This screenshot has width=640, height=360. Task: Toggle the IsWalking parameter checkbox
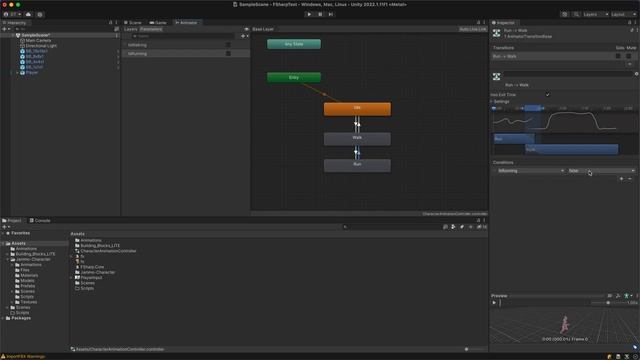point(228,45)
